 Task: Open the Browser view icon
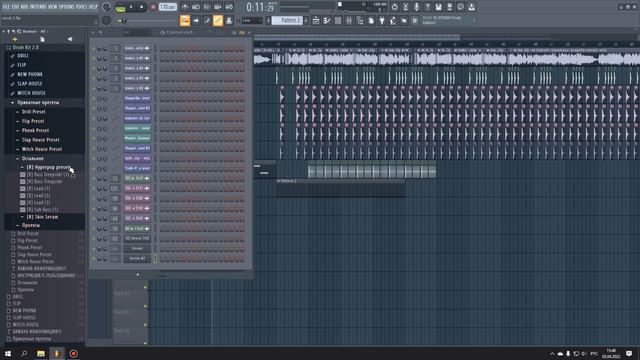(360, 20)
